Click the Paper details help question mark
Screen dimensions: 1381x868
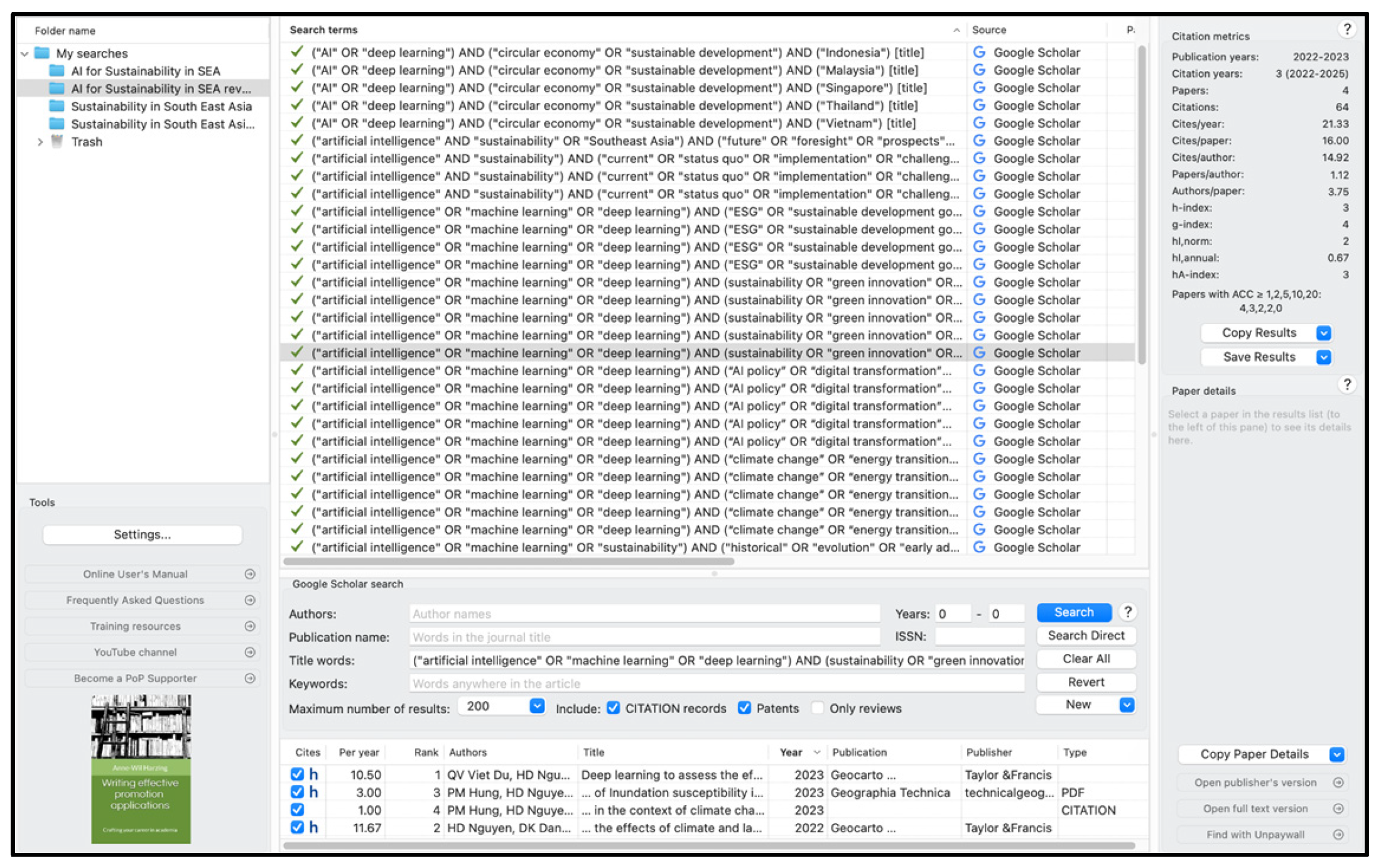[1346, 384]
